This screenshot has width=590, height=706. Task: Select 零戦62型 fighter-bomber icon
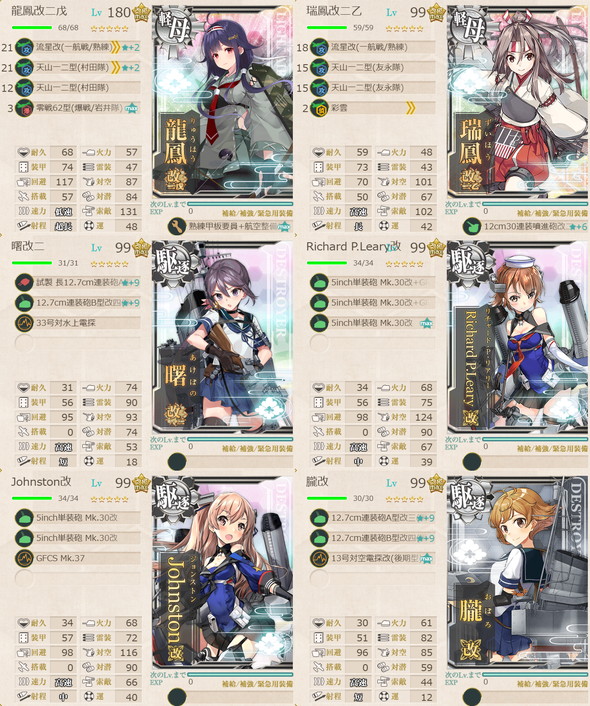pyautogui.click(x=24, y=108)
